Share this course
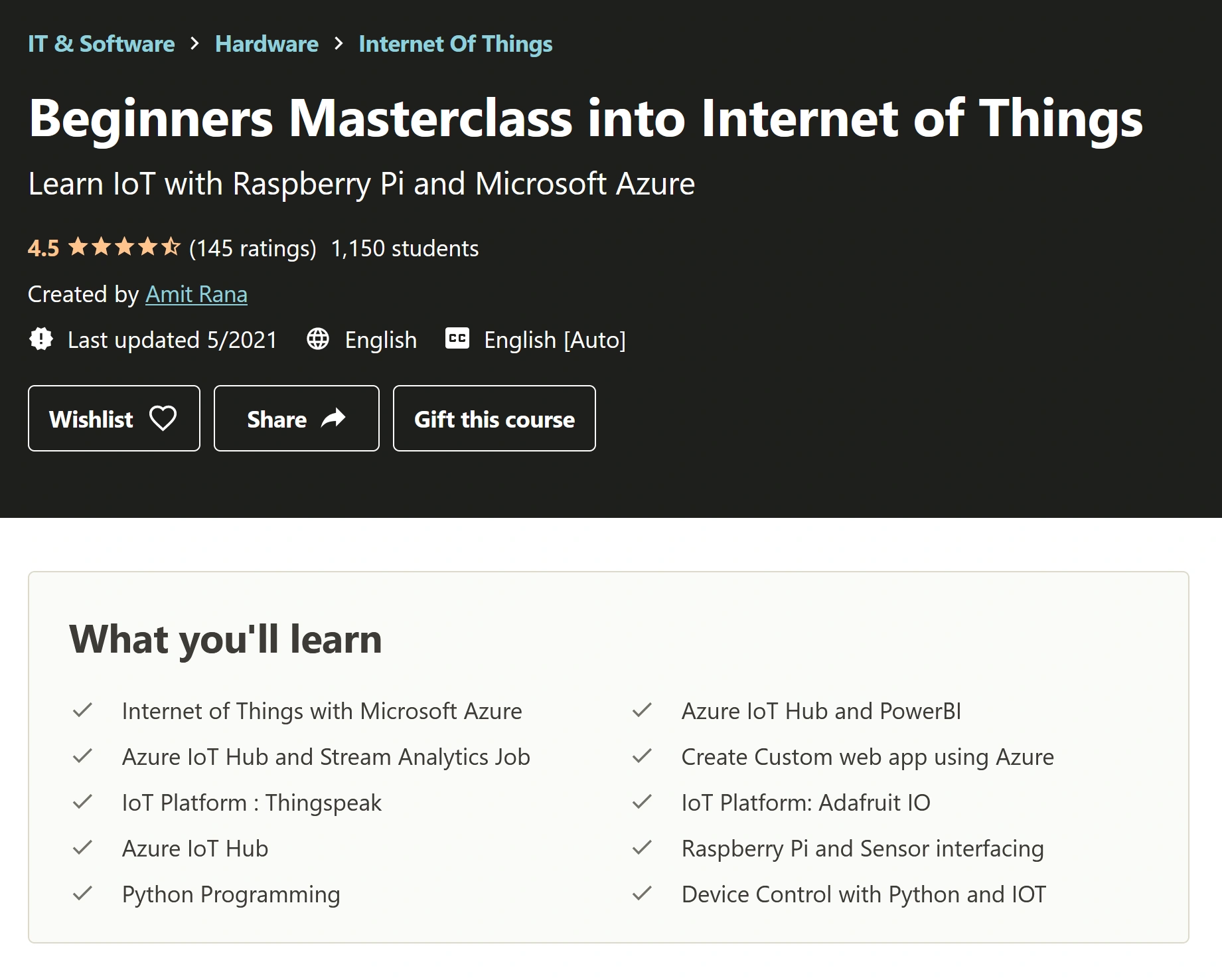1222x980 pixels. [297, 418]
